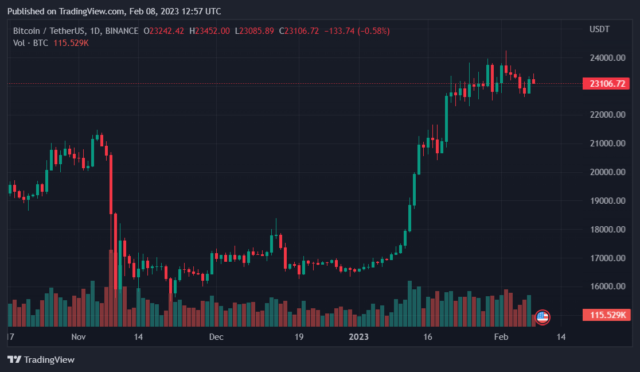The width and height of the screenshot is (640, 372).
Task: Click the 17000.00 price axis label
Action: click(607, 258)
